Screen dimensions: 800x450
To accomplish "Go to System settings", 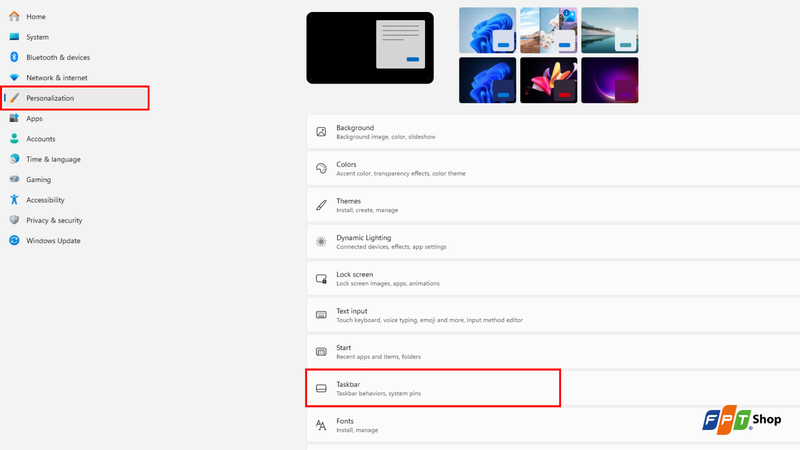I will click(37, 37).
